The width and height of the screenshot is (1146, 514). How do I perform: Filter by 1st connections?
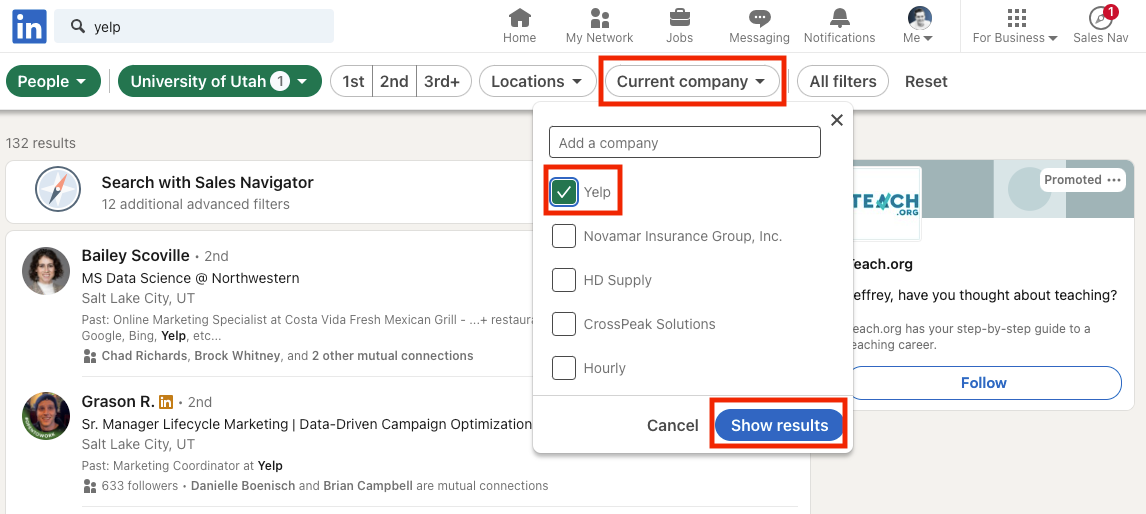(x=352, y=81)
